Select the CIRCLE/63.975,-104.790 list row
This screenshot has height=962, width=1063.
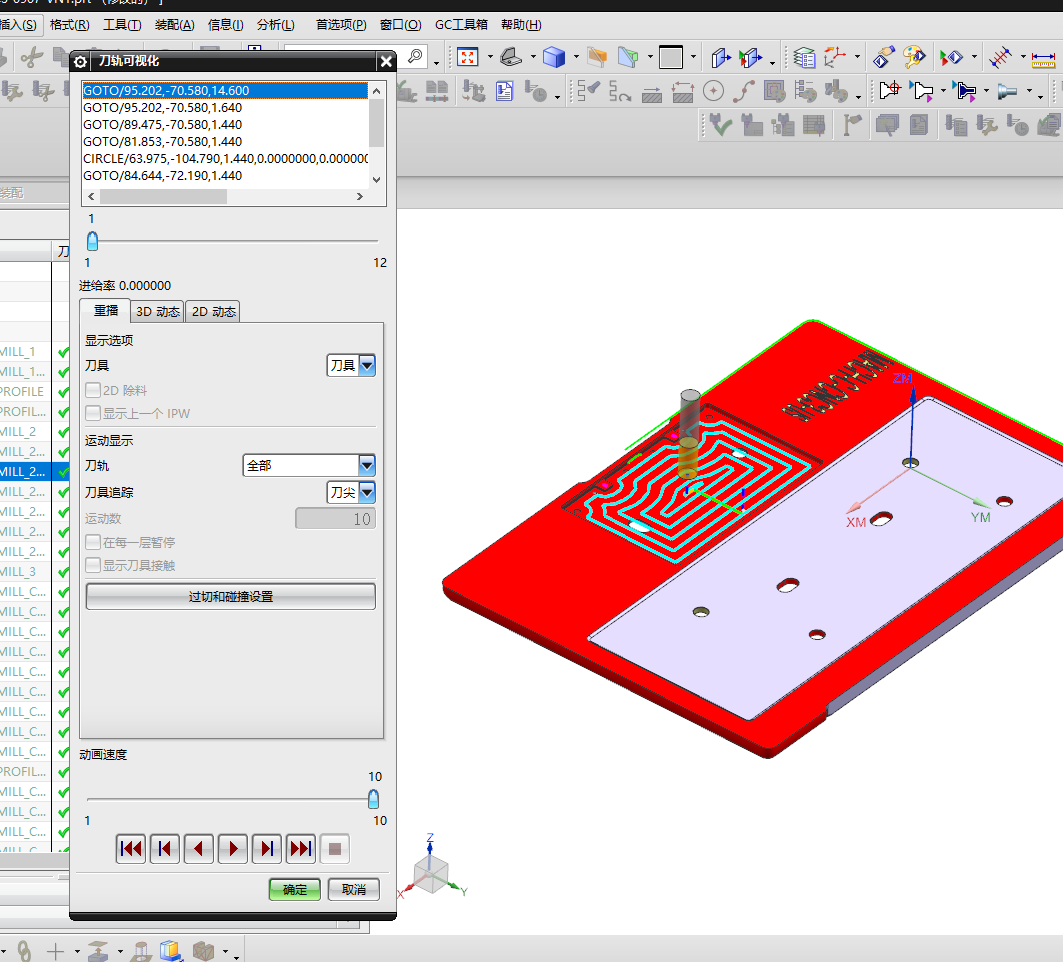(x=225, y=159)
